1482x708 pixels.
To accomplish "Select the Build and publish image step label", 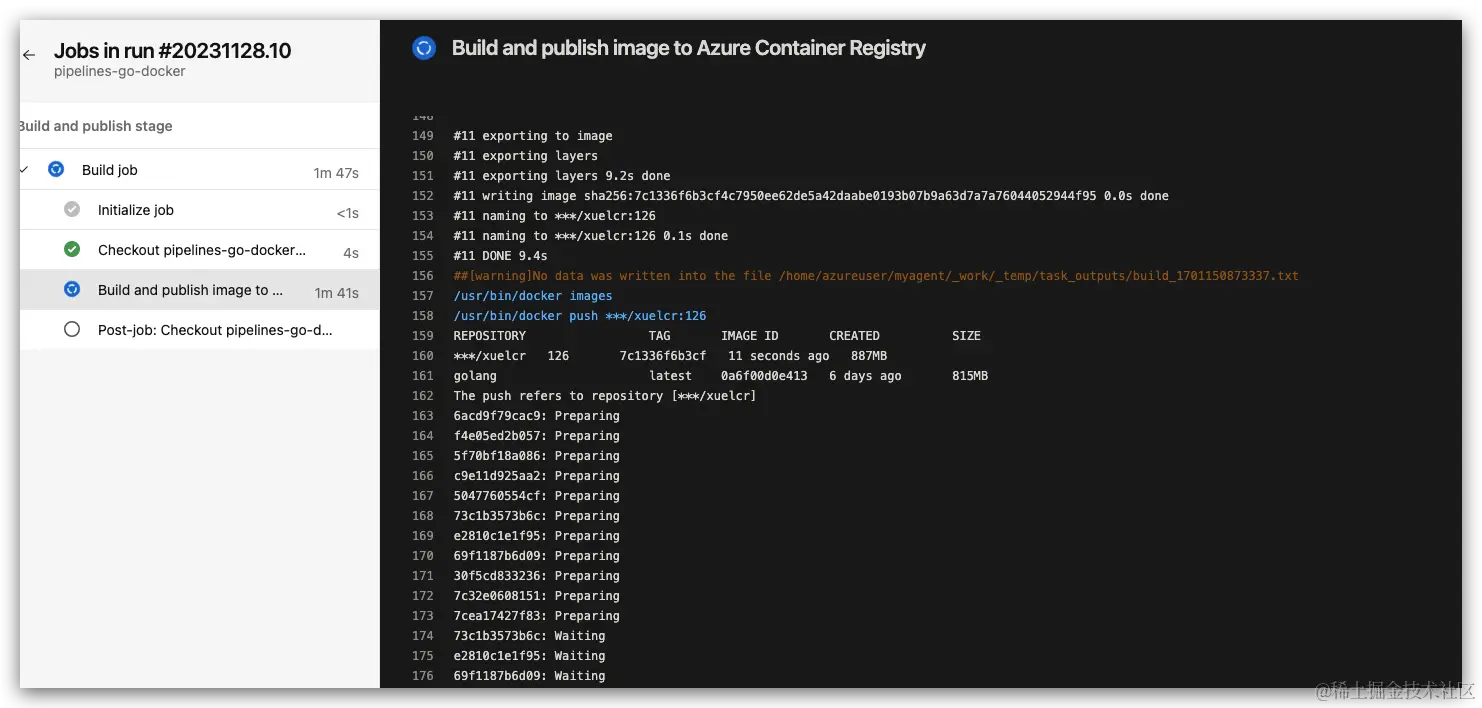I will pos(190,290).
